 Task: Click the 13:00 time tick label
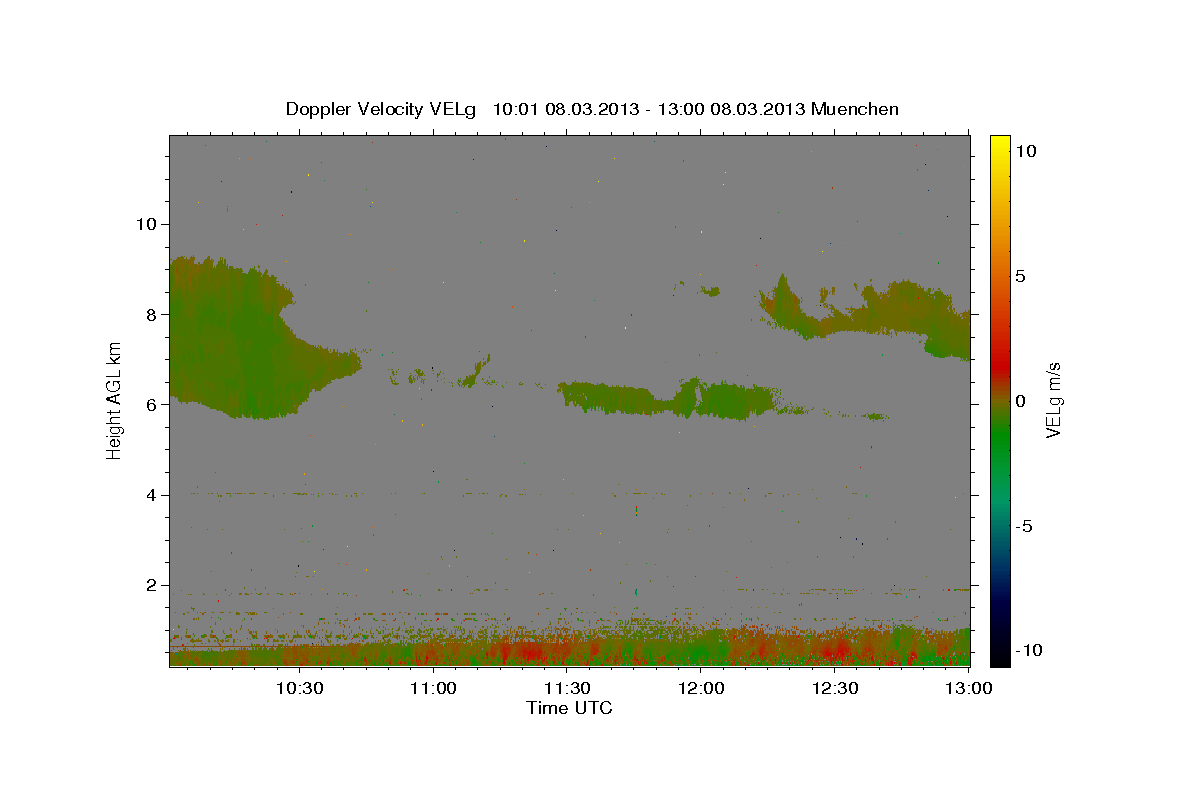coord(968,688)
